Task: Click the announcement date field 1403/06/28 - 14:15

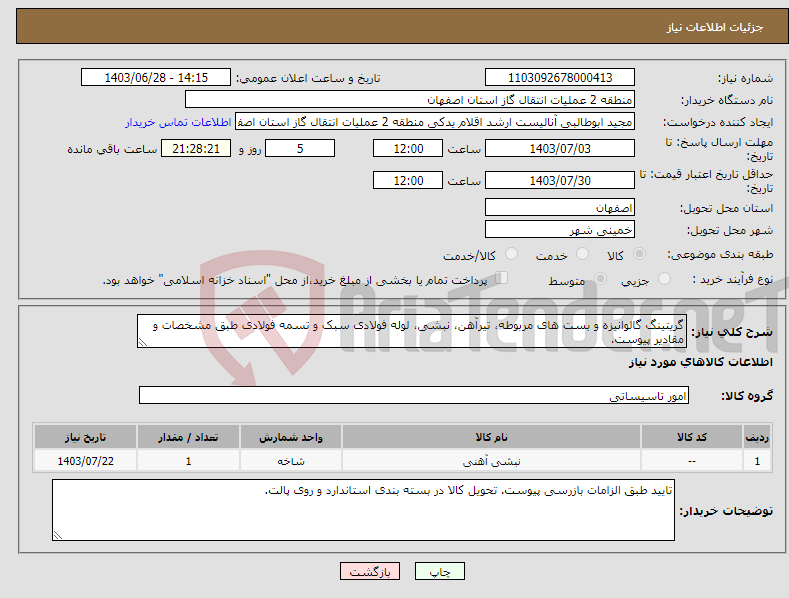Action: pos(155,78)
